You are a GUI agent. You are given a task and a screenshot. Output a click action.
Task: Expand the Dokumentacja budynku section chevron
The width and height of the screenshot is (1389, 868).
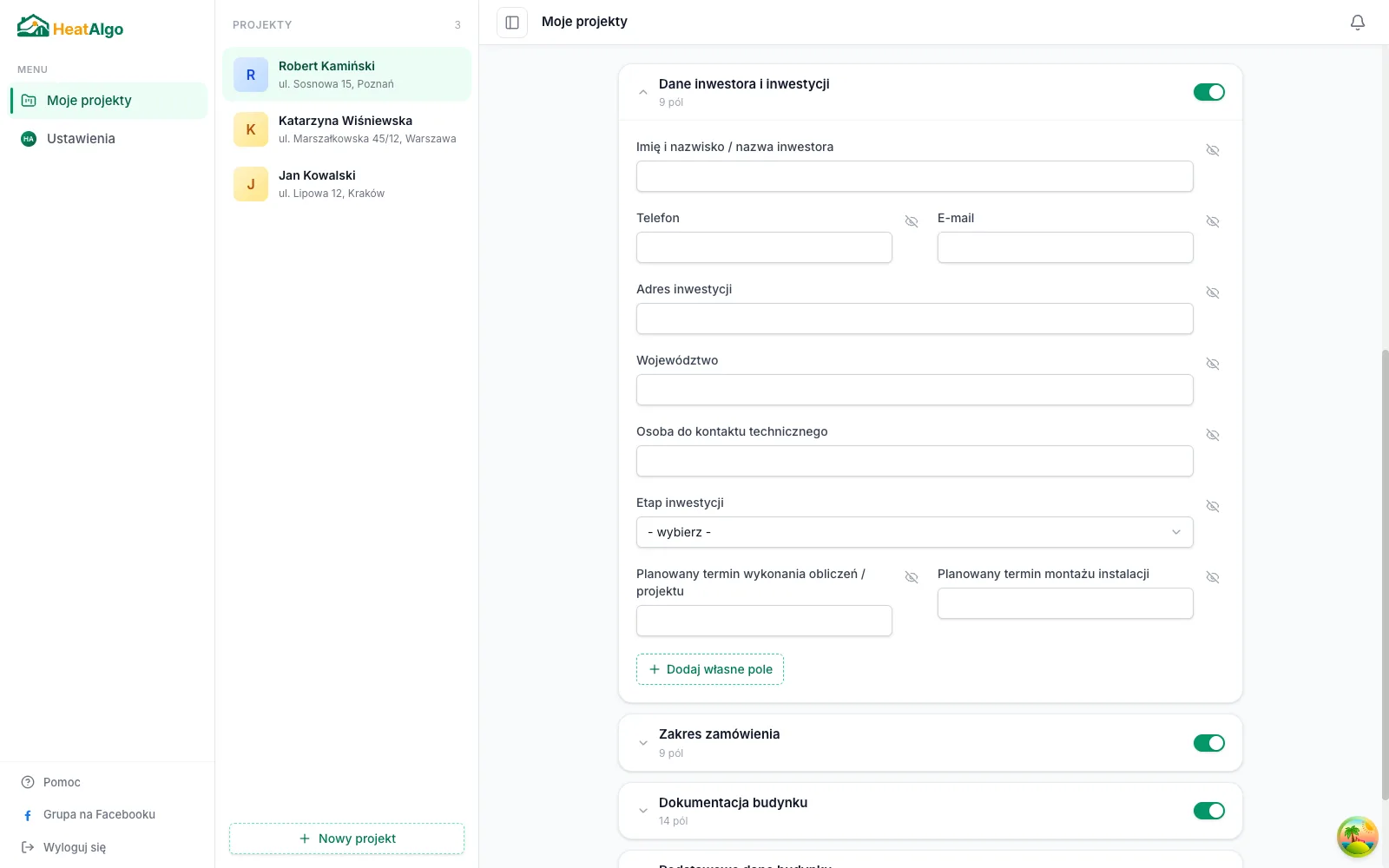tap(643, 811)
